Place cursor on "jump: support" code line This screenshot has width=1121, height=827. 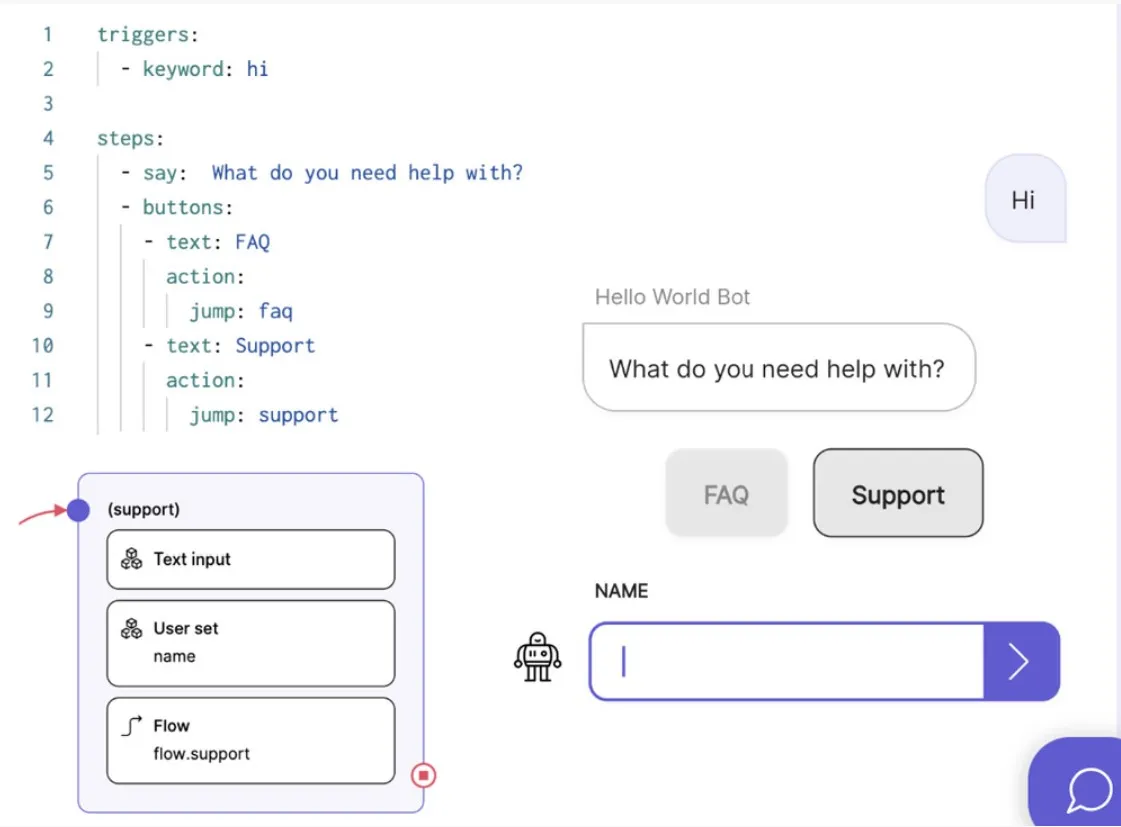point(264,415)
